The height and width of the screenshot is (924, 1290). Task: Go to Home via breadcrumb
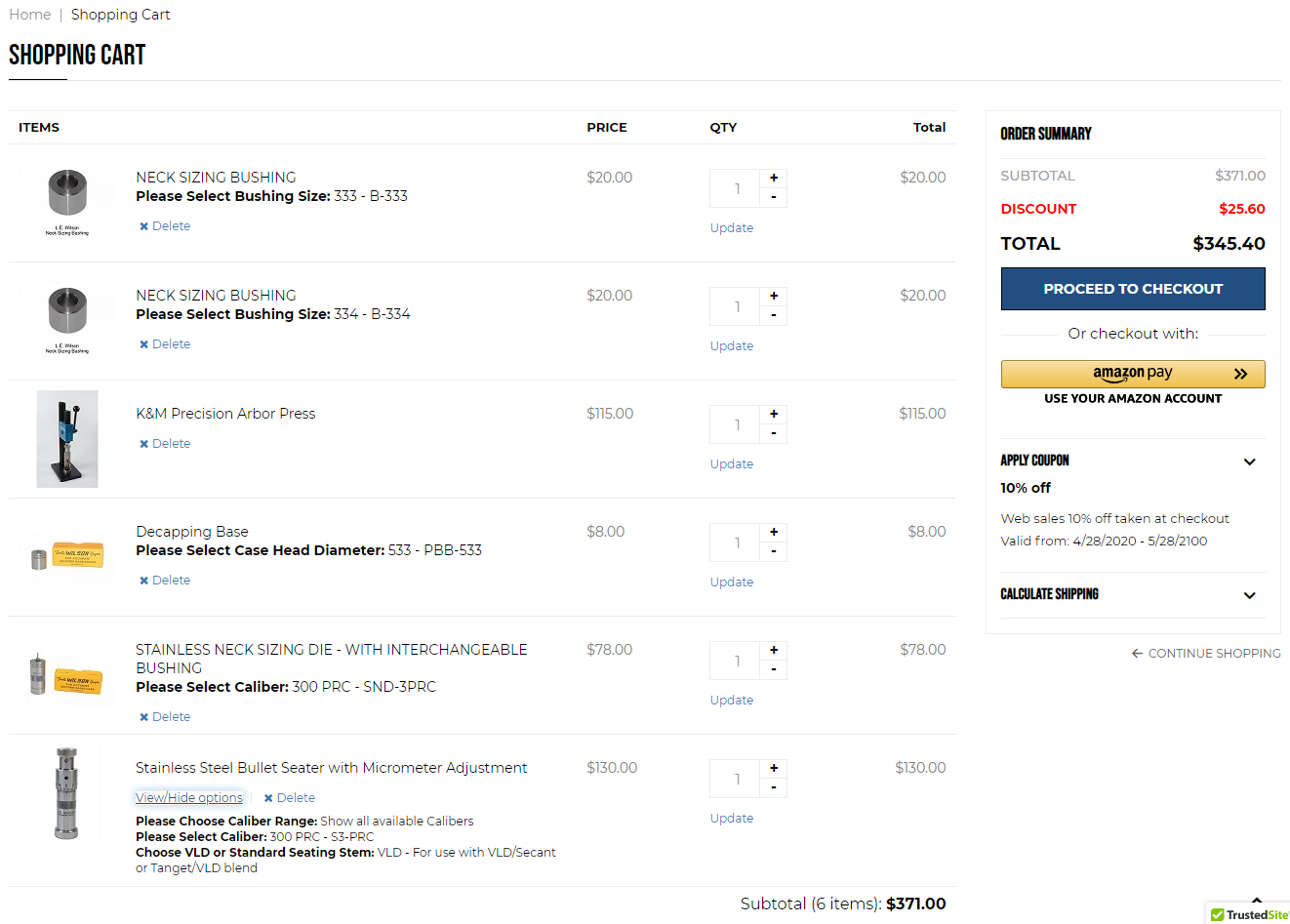(29, 15)
